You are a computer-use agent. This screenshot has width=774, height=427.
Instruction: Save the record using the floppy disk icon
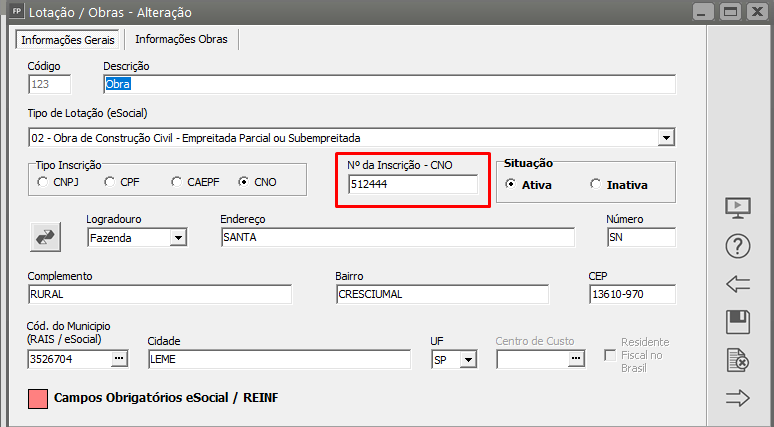pyautogui.click(x=737, y=322)
